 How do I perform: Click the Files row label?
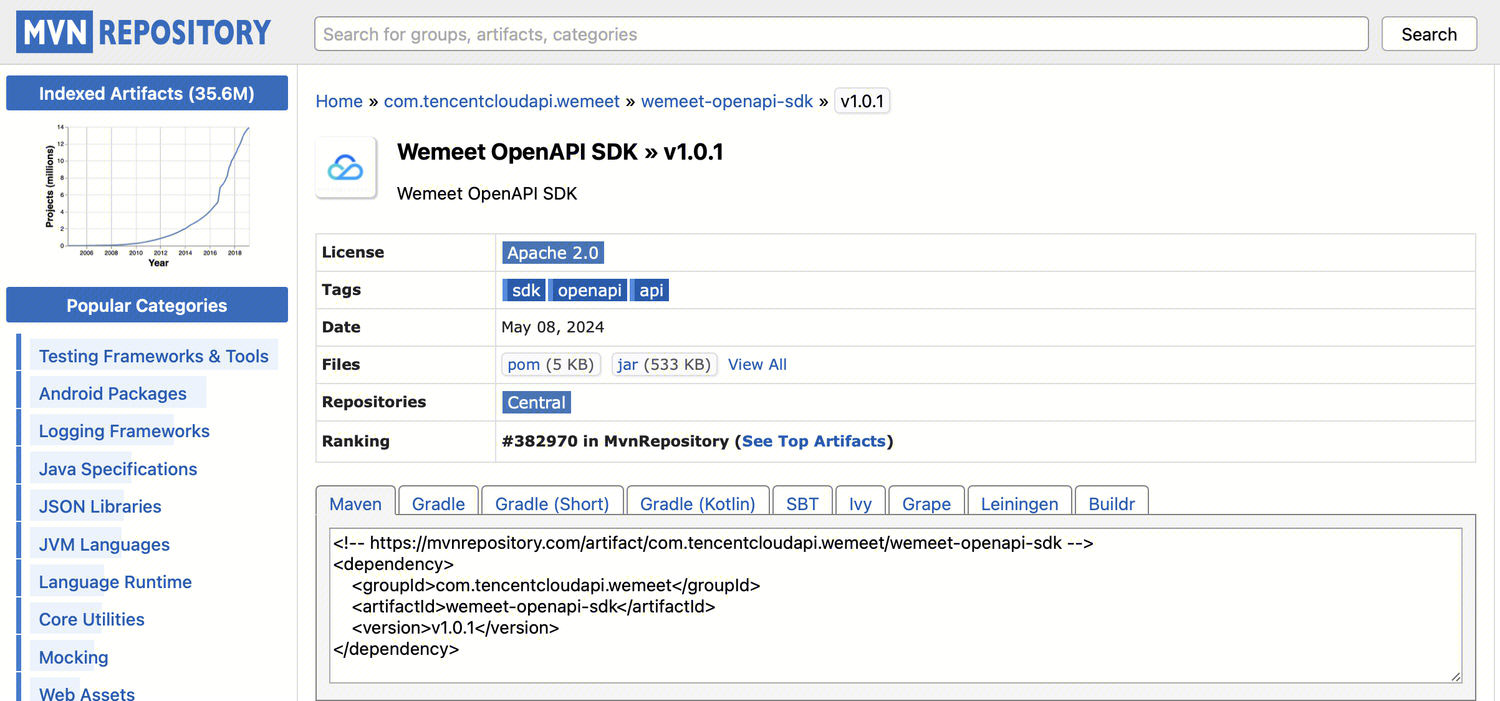point(341,364)
